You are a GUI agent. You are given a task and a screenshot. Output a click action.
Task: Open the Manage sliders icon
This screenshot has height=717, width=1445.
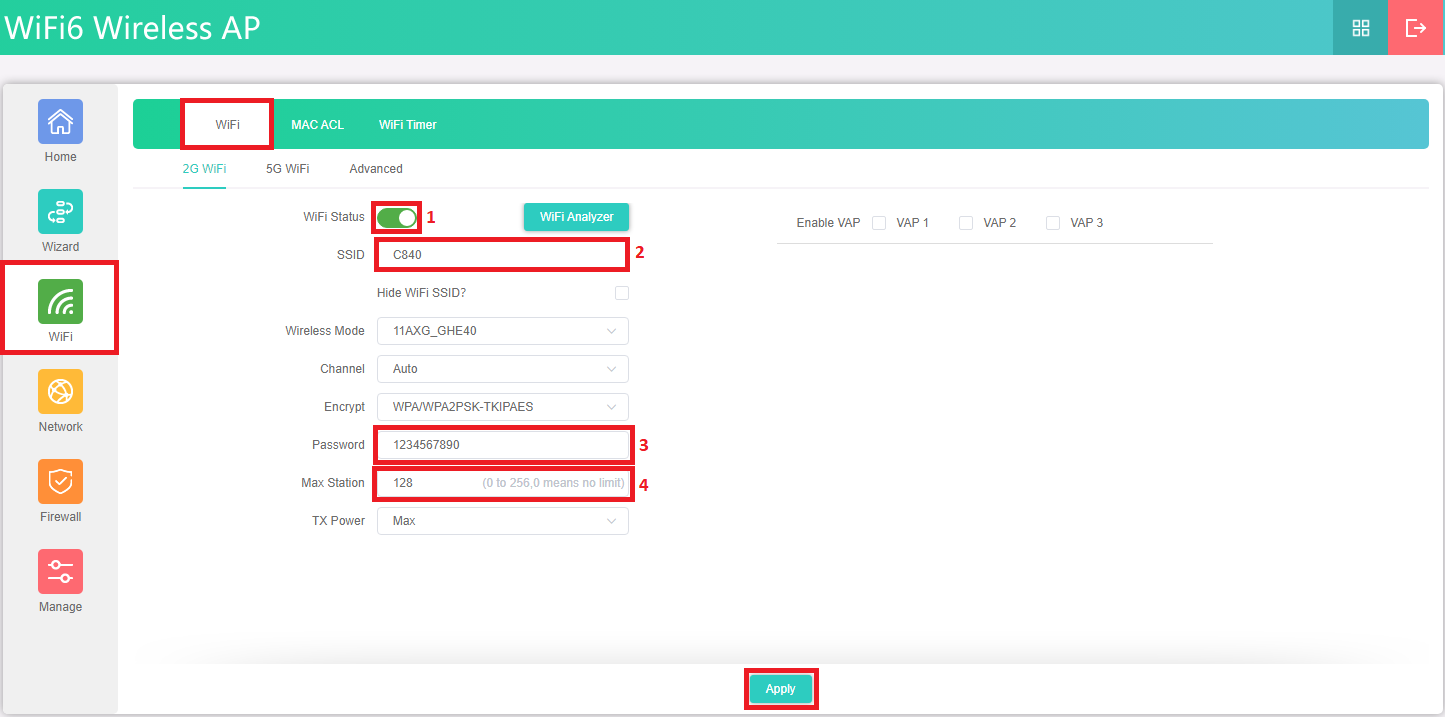[x=60, y=572]
